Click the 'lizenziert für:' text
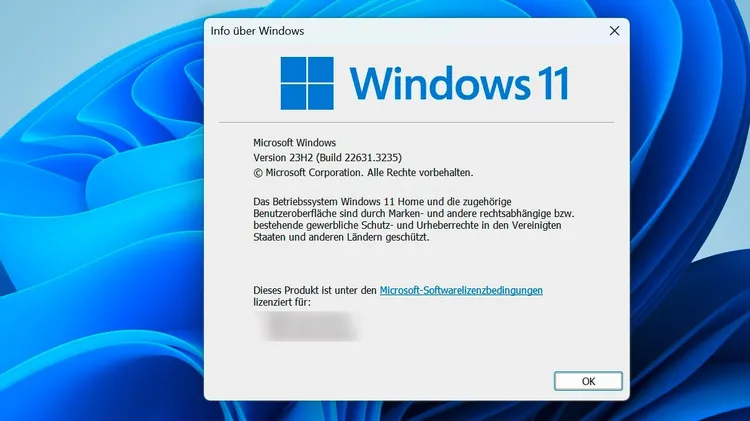750x421 pixels. [x=282, y=302]
